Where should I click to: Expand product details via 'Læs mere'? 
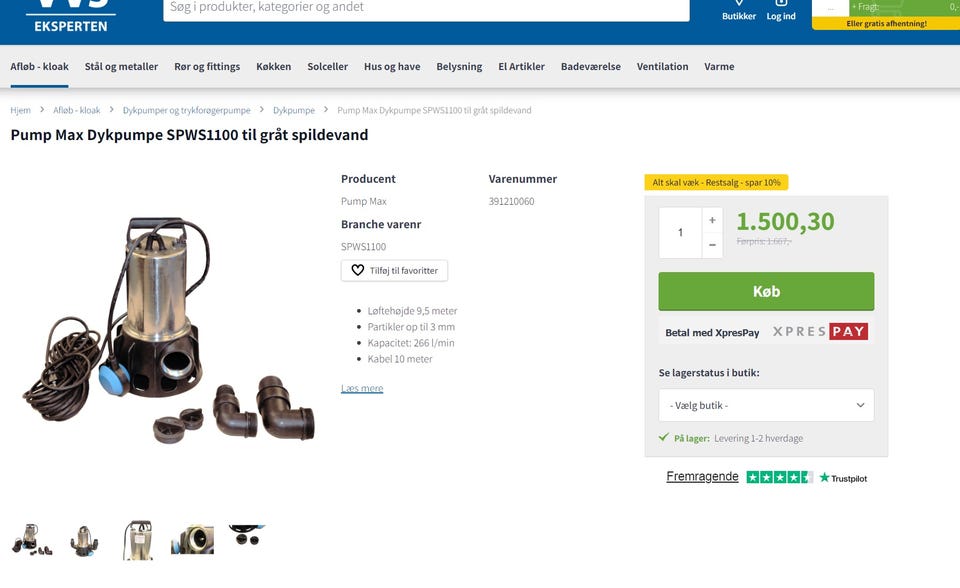pos(362,388)
